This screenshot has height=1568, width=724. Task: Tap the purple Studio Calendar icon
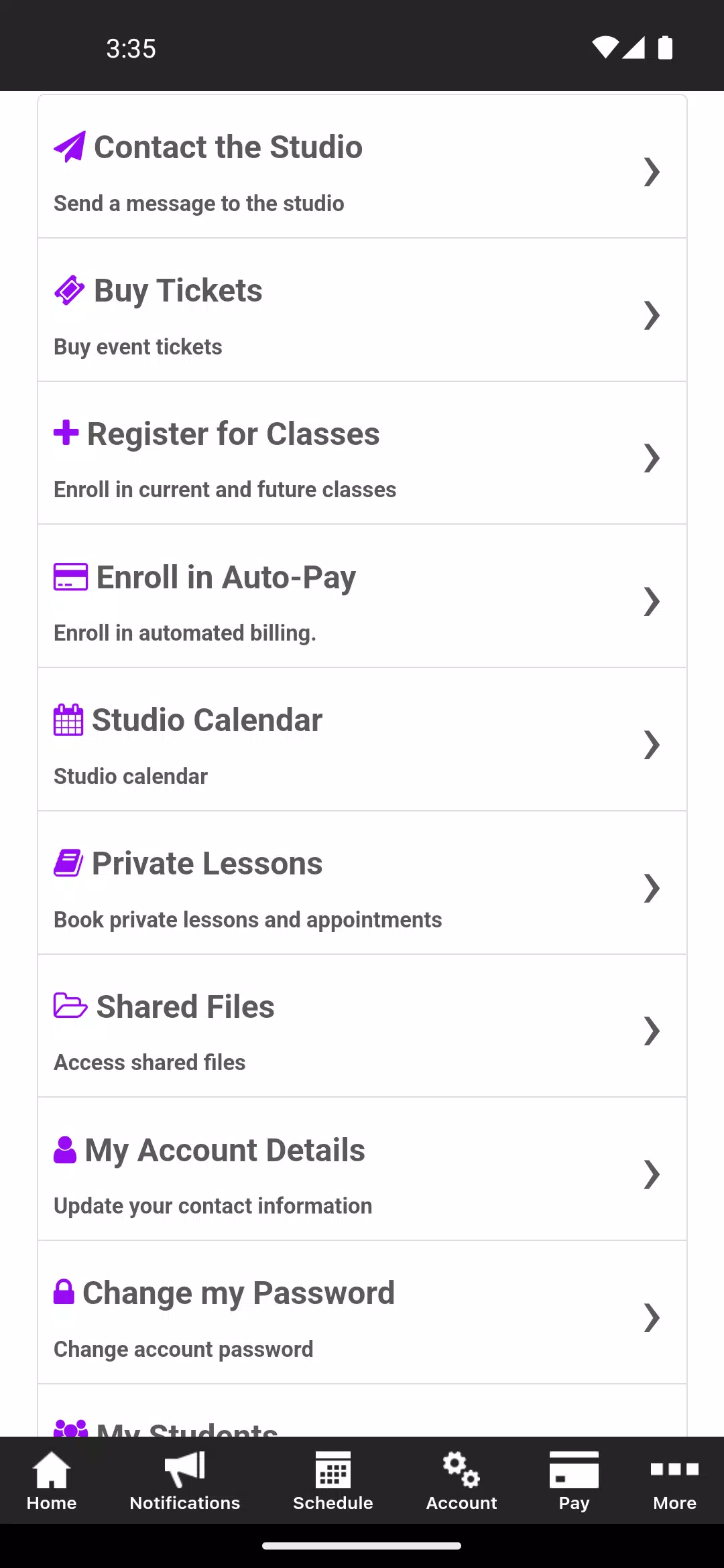click(x=68, y=720)
